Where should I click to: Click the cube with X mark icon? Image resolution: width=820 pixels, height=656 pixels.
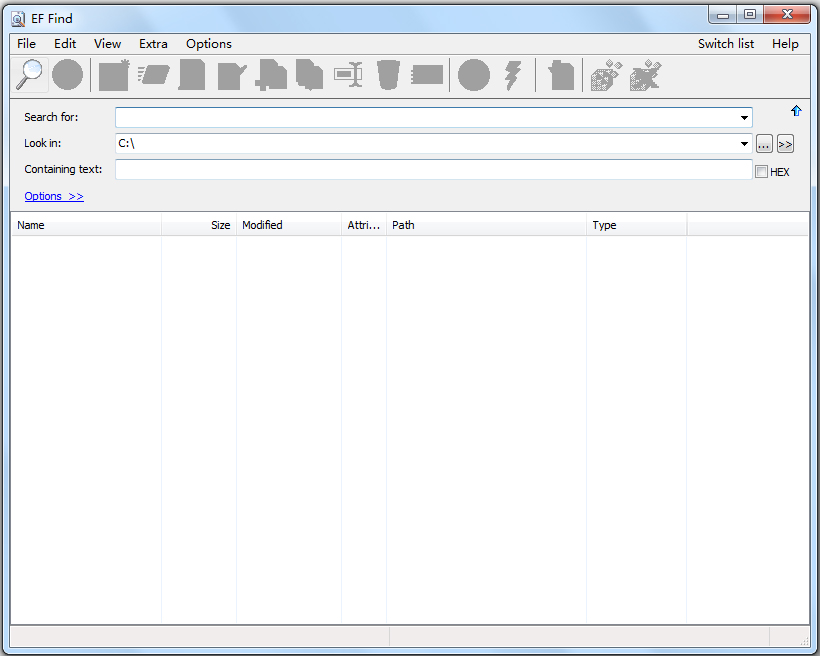[646, 75]
